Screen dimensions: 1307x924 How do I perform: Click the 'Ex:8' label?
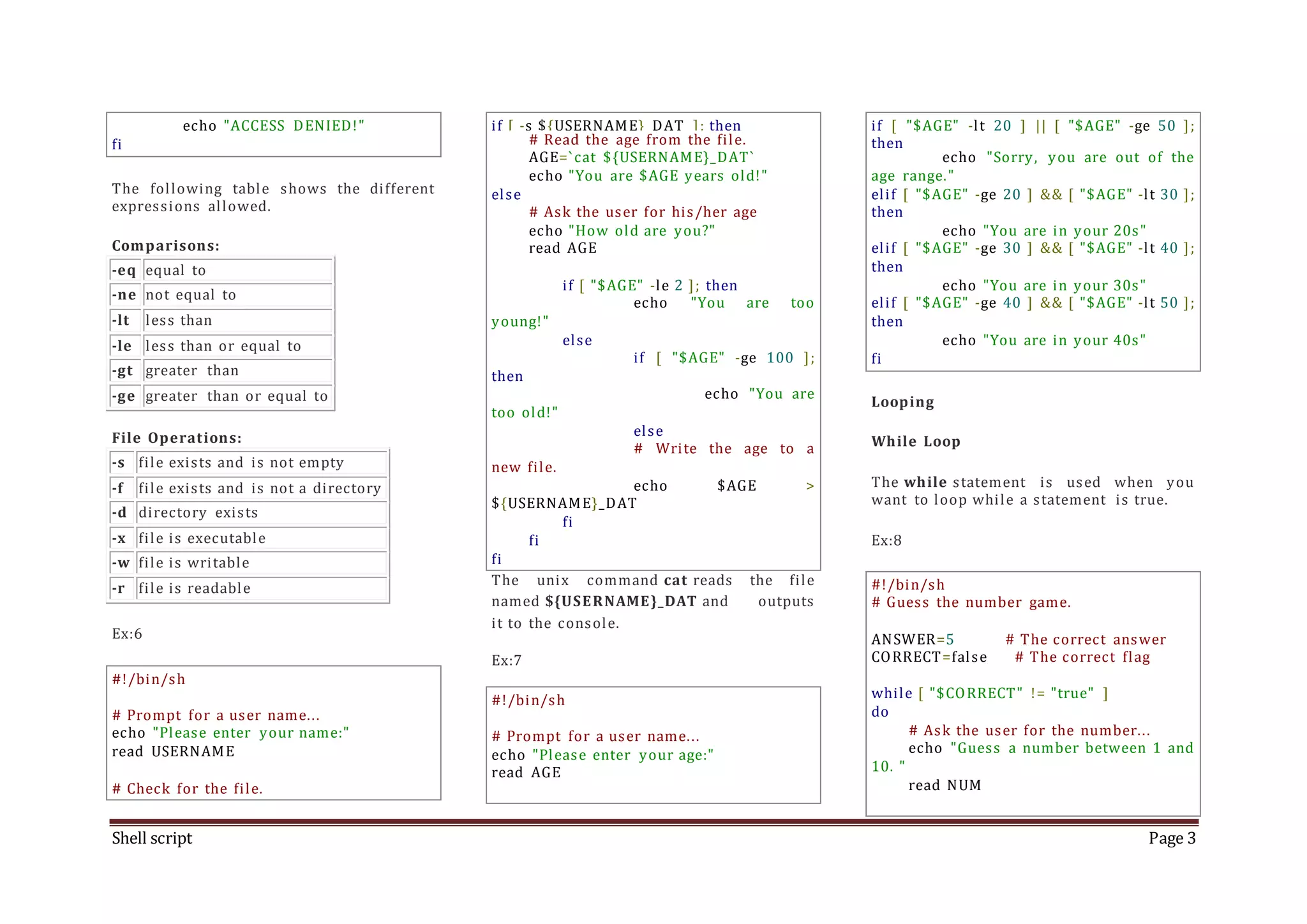point(886,540)
